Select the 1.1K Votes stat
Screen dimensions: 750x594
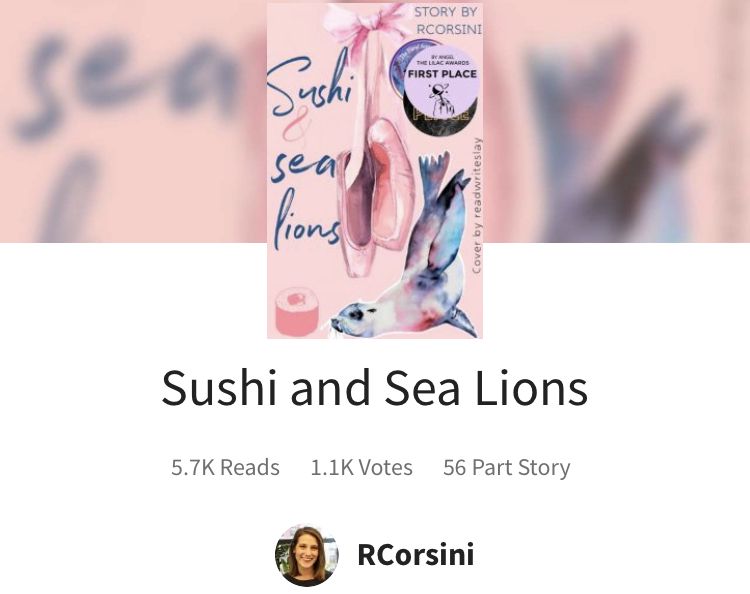tap(361, 467)
